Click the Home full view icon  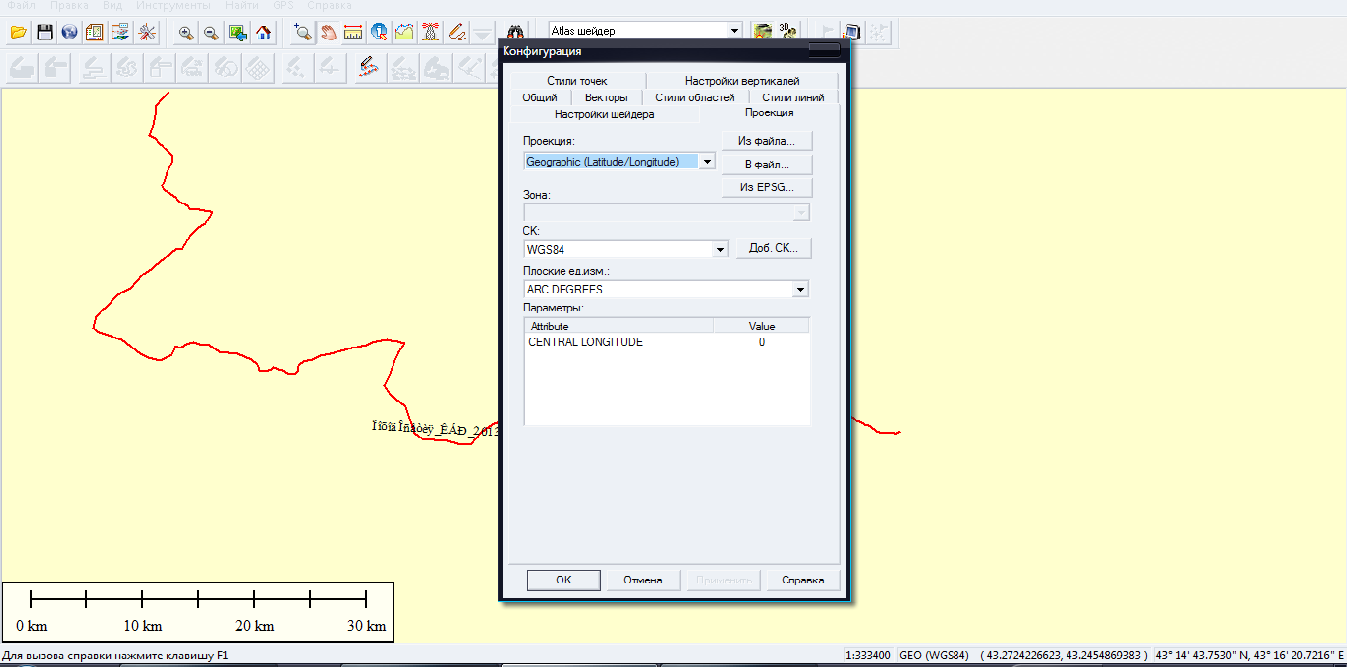(x=263, y=32)
